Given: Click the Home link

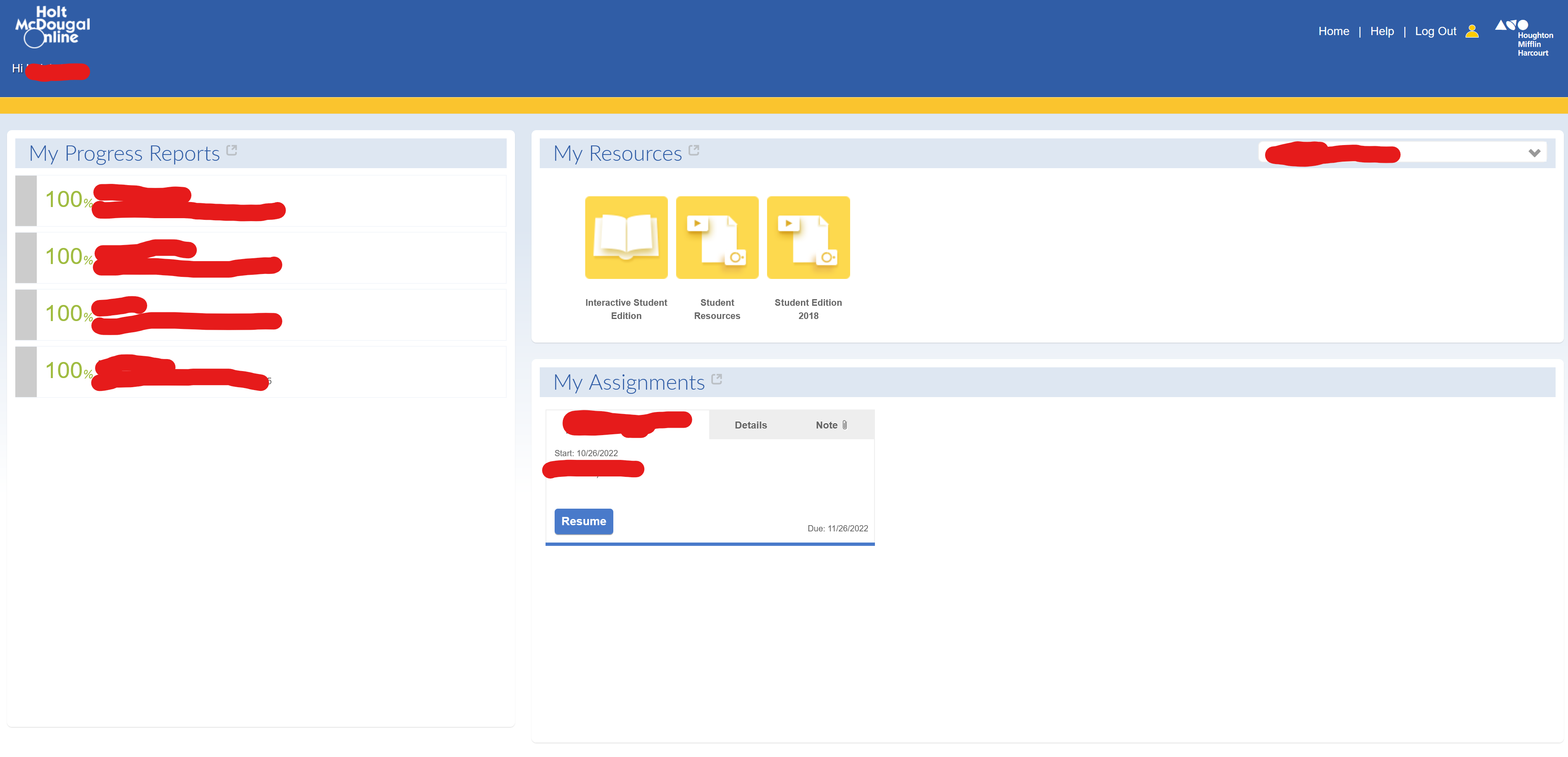Looking at the screenshot, I should click(x=1334, y=31).
